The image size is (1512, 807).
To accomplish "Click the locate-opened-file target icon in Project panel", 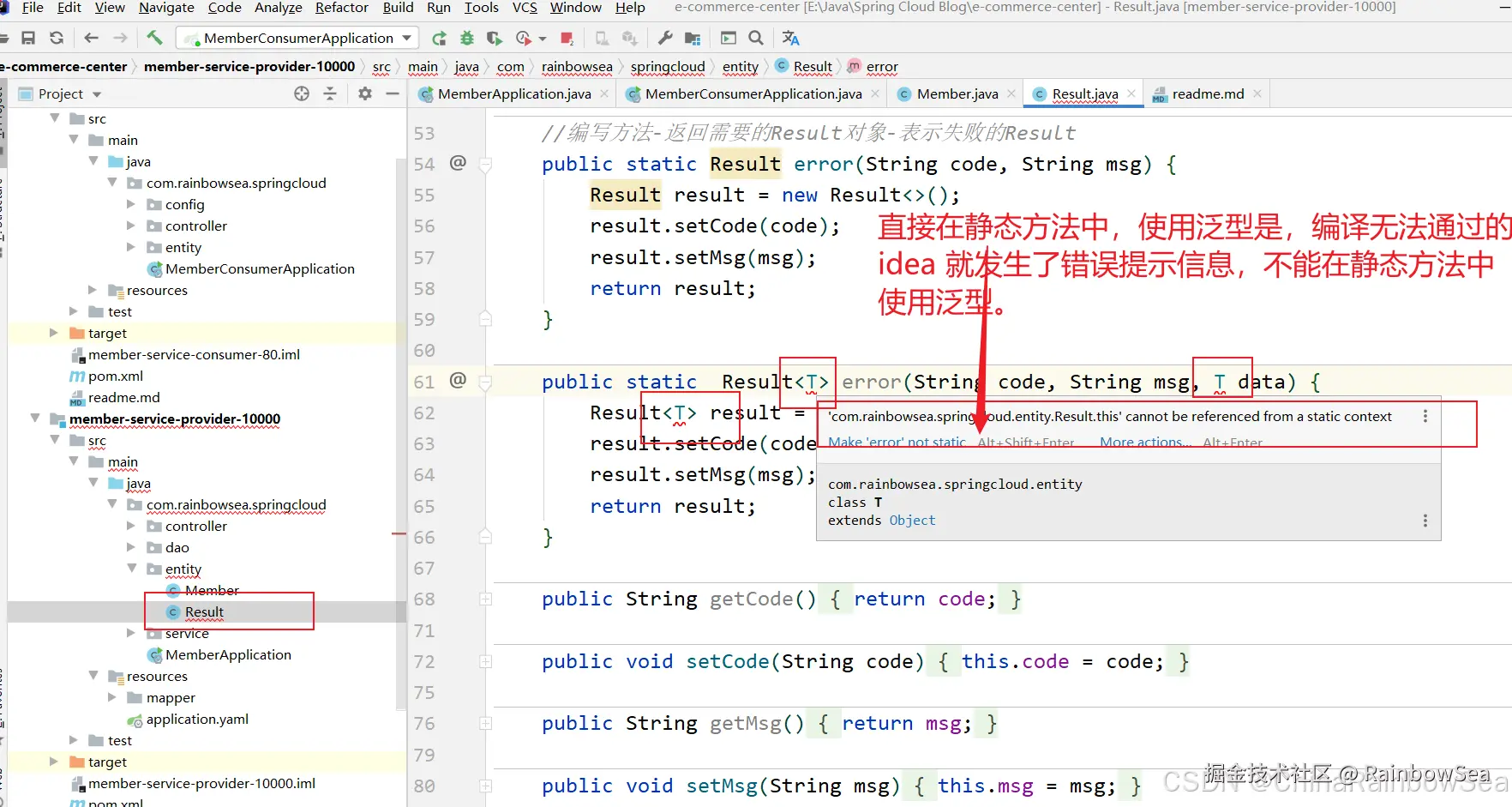I will point(302,93).
